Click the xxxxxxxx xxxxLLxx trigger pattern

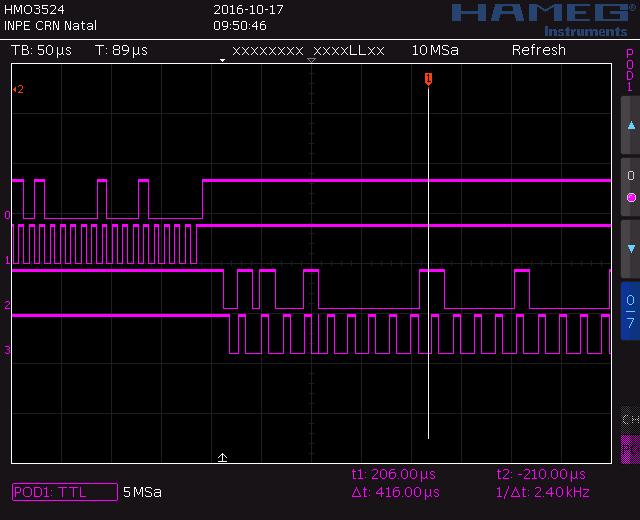tap(308, 51)
